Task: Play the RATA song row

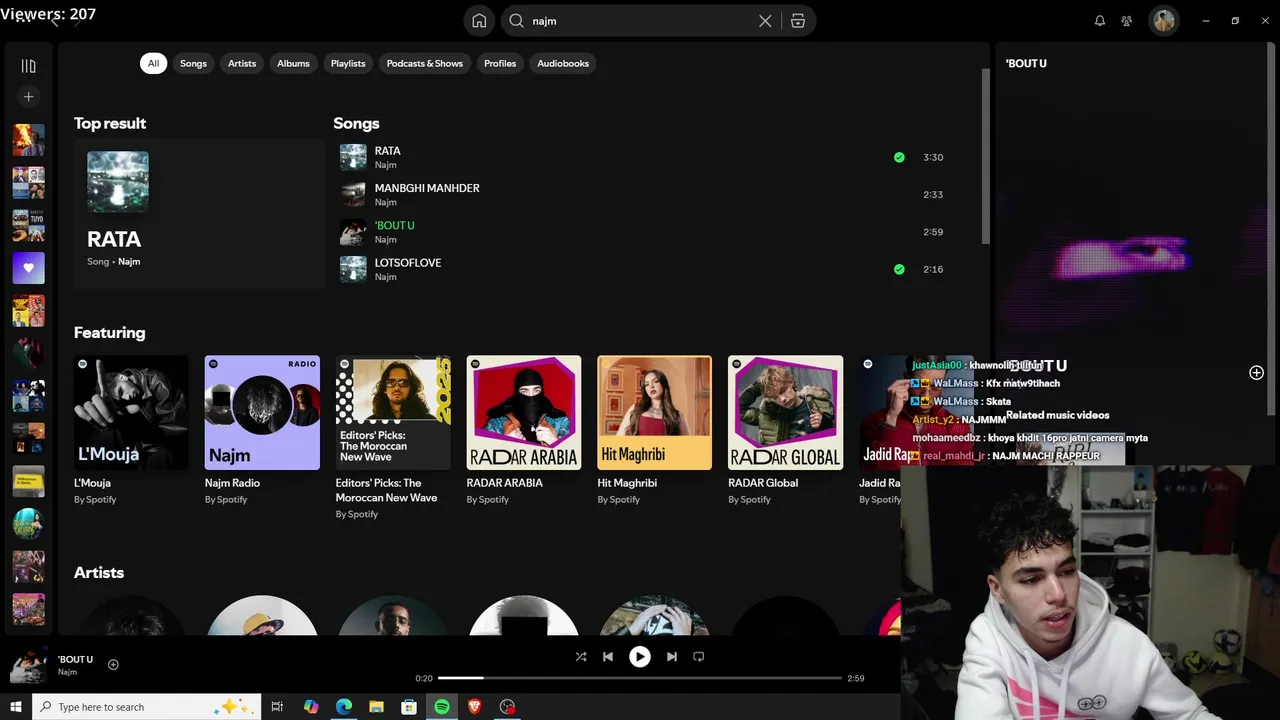Action: (x=642, y=157)
